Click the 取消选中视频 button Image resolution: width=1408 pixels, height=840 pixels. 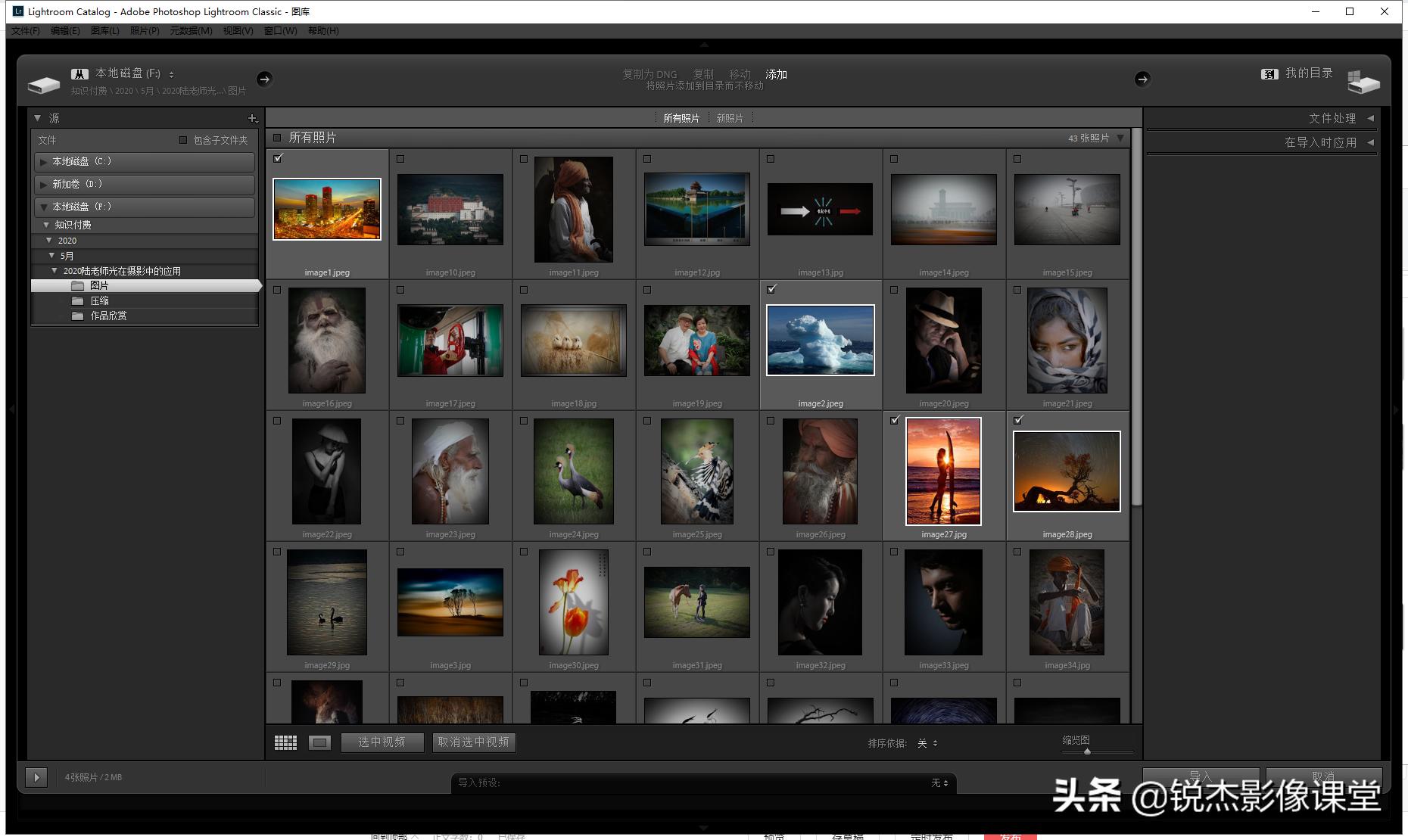point(474,742)
